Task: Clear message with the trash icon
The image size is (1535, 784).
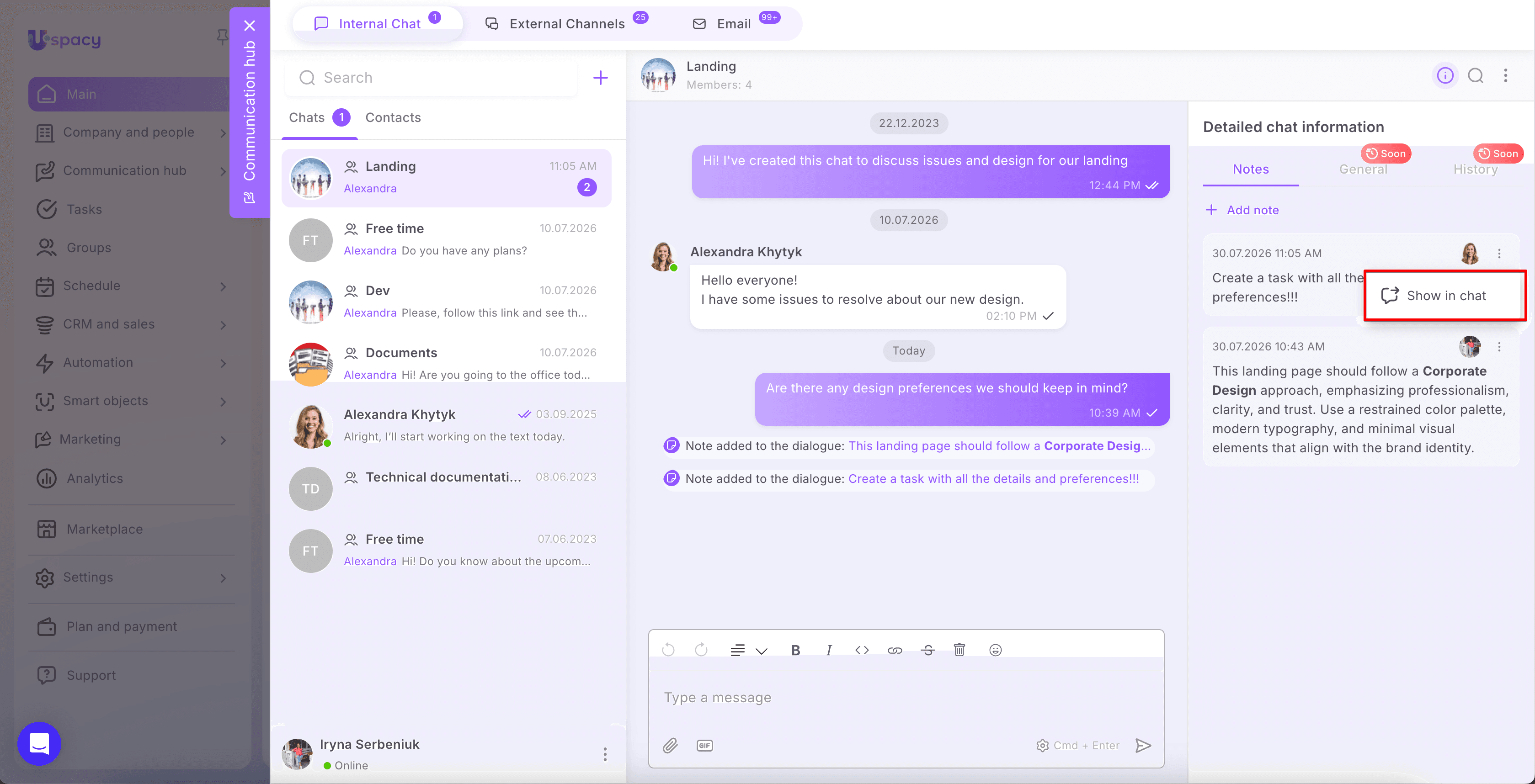Action: click(959, 650)
